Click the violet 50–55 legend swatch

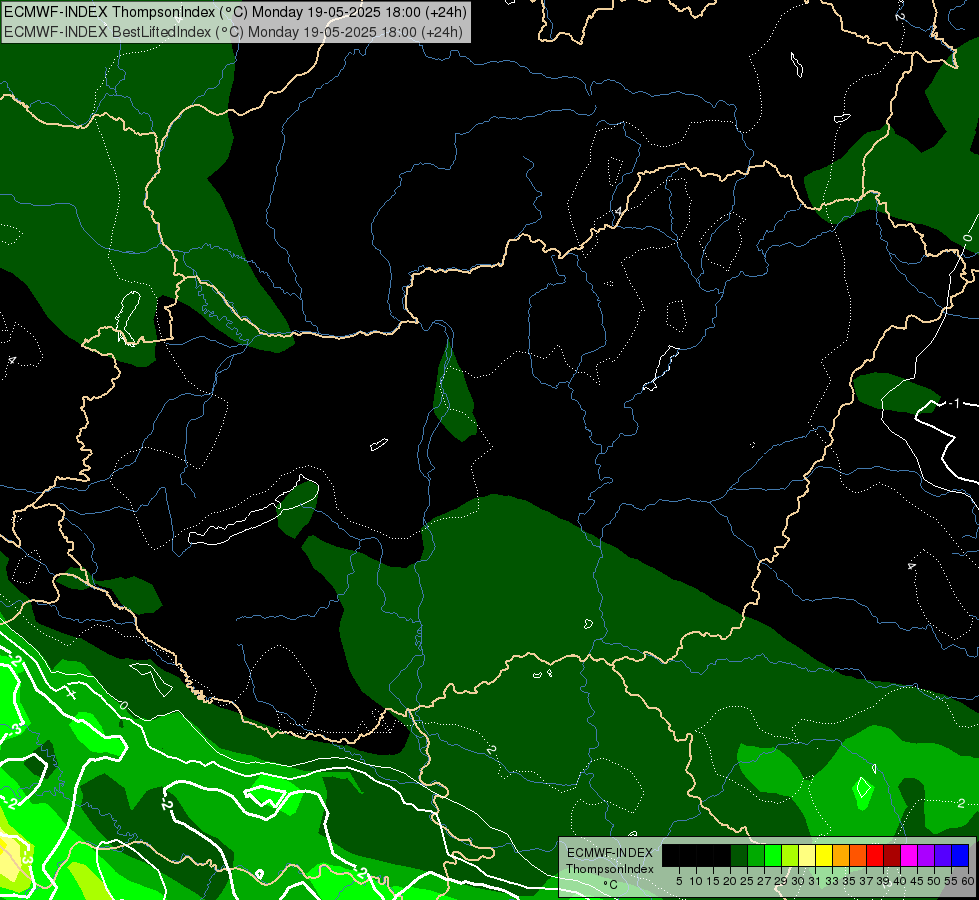943,855
